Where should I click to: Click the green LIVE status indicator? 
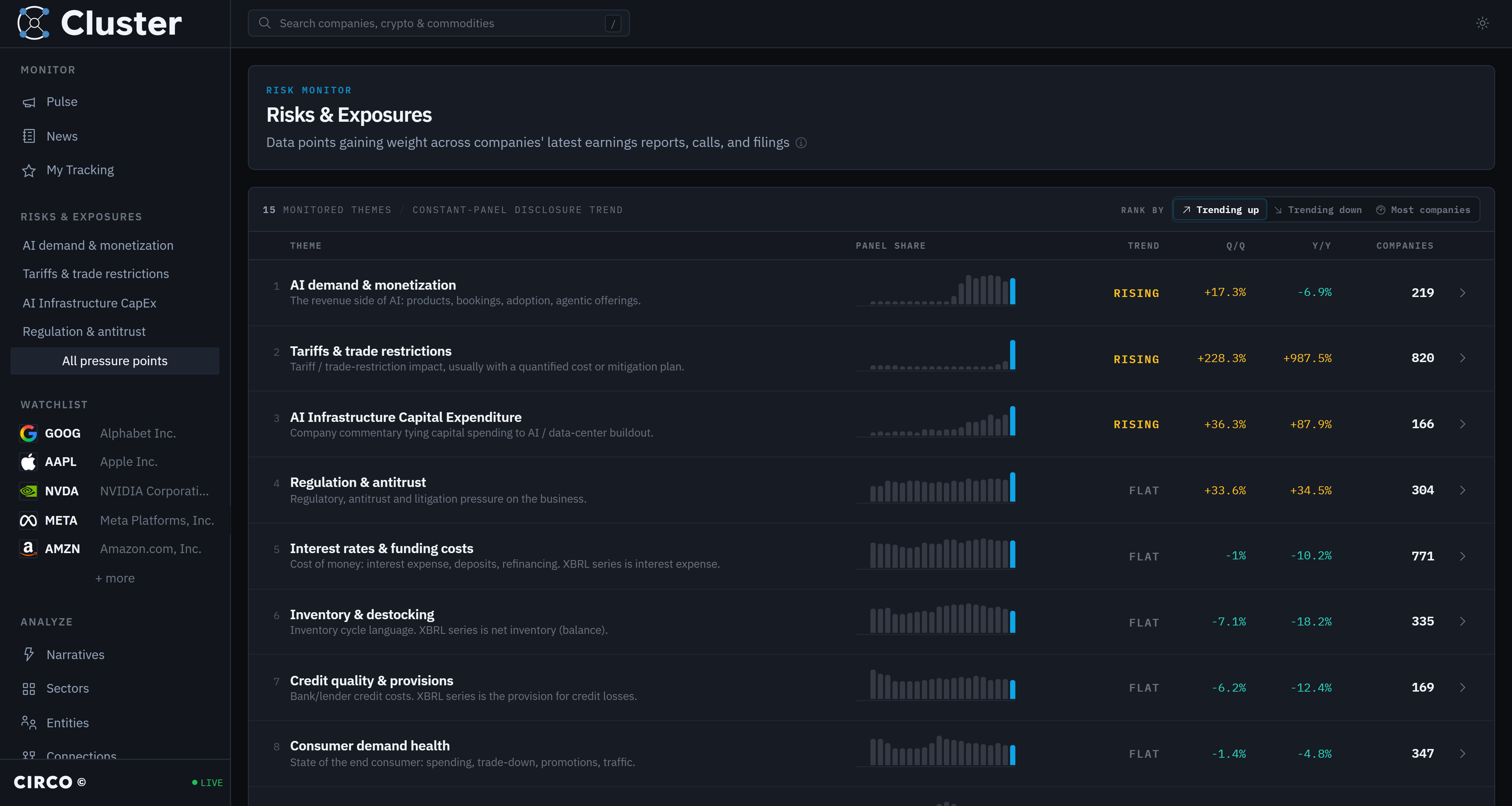207,783
